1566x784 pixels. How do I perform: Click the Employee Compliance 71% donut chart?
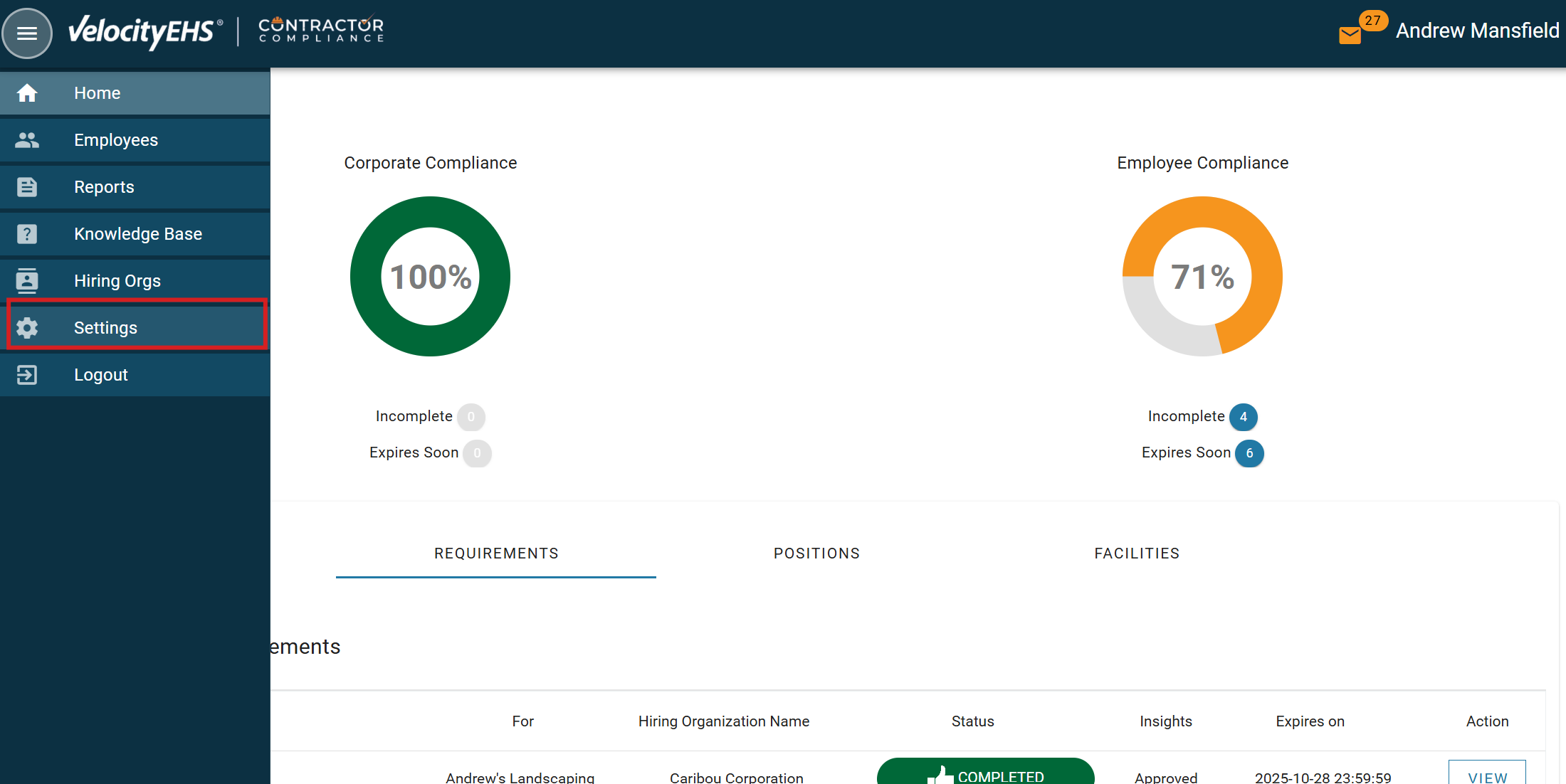pos(1202,277)
